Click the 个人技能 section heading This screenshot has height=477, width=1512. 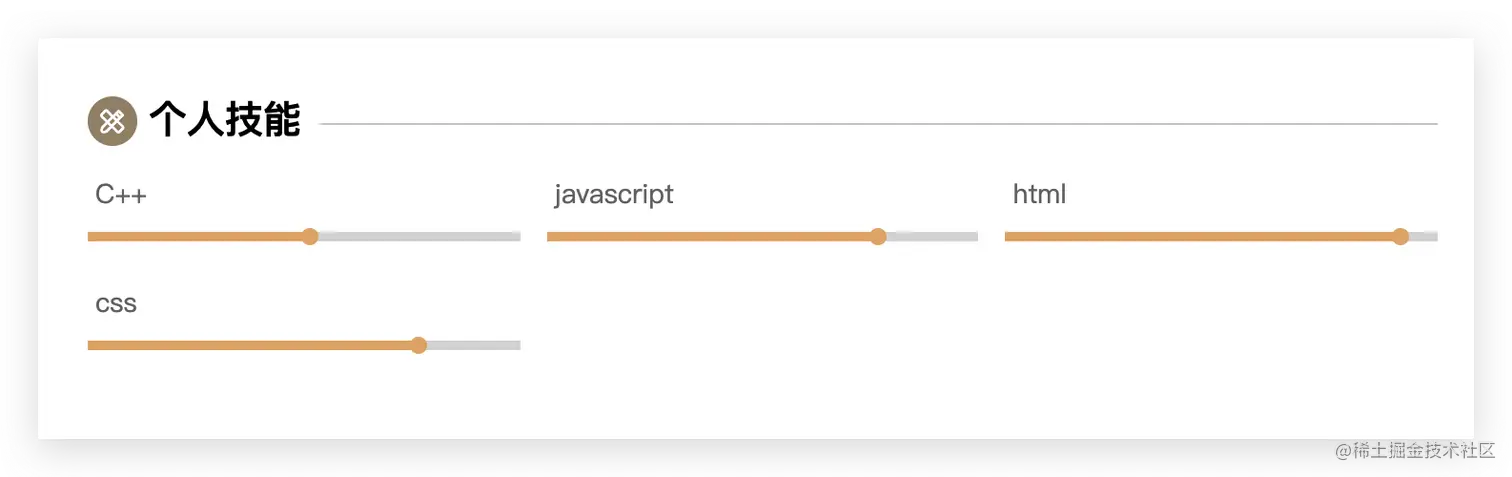click(225, 120)
